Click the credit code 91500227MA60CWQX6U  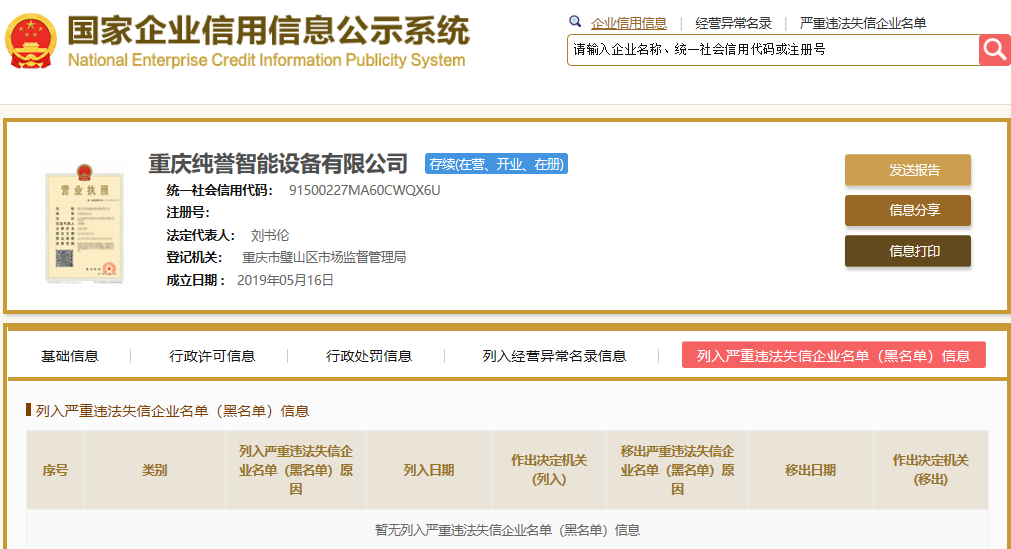click(x=364, y=190)
